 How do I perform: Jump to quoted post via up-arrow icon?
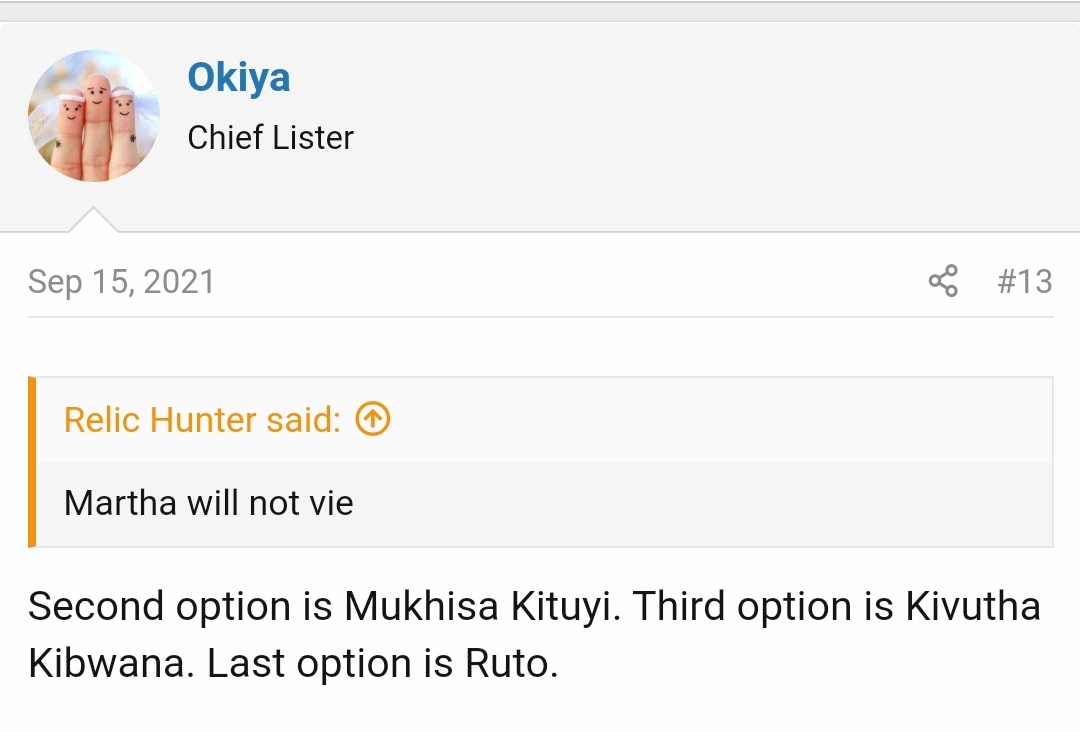[x=373, y=419]
